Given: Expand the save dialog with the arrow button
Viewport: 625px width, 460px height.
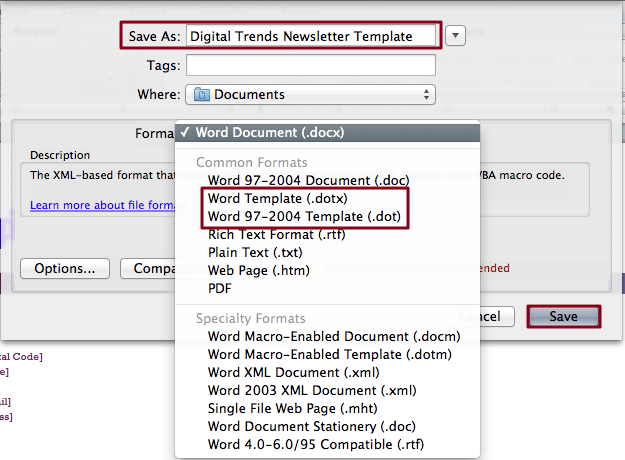Looking at the screenshot, I should (x=455, y=36).
